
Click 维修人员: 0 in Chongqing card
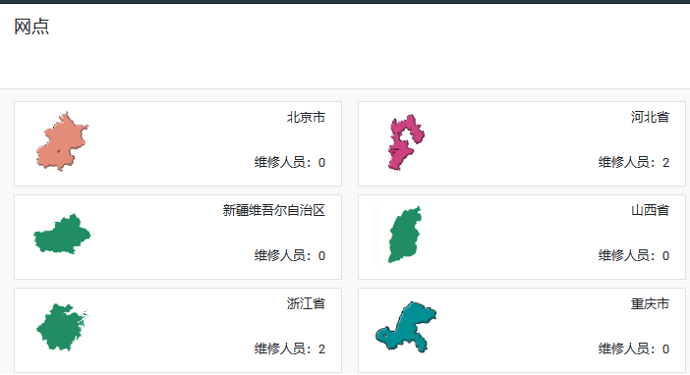pyautogui.click(x=634, y=349)
